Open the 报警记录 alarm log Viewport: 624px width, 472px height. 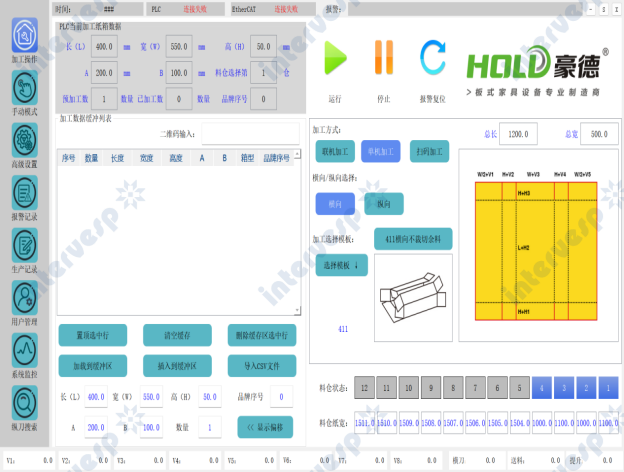click(x=25, y=193)
